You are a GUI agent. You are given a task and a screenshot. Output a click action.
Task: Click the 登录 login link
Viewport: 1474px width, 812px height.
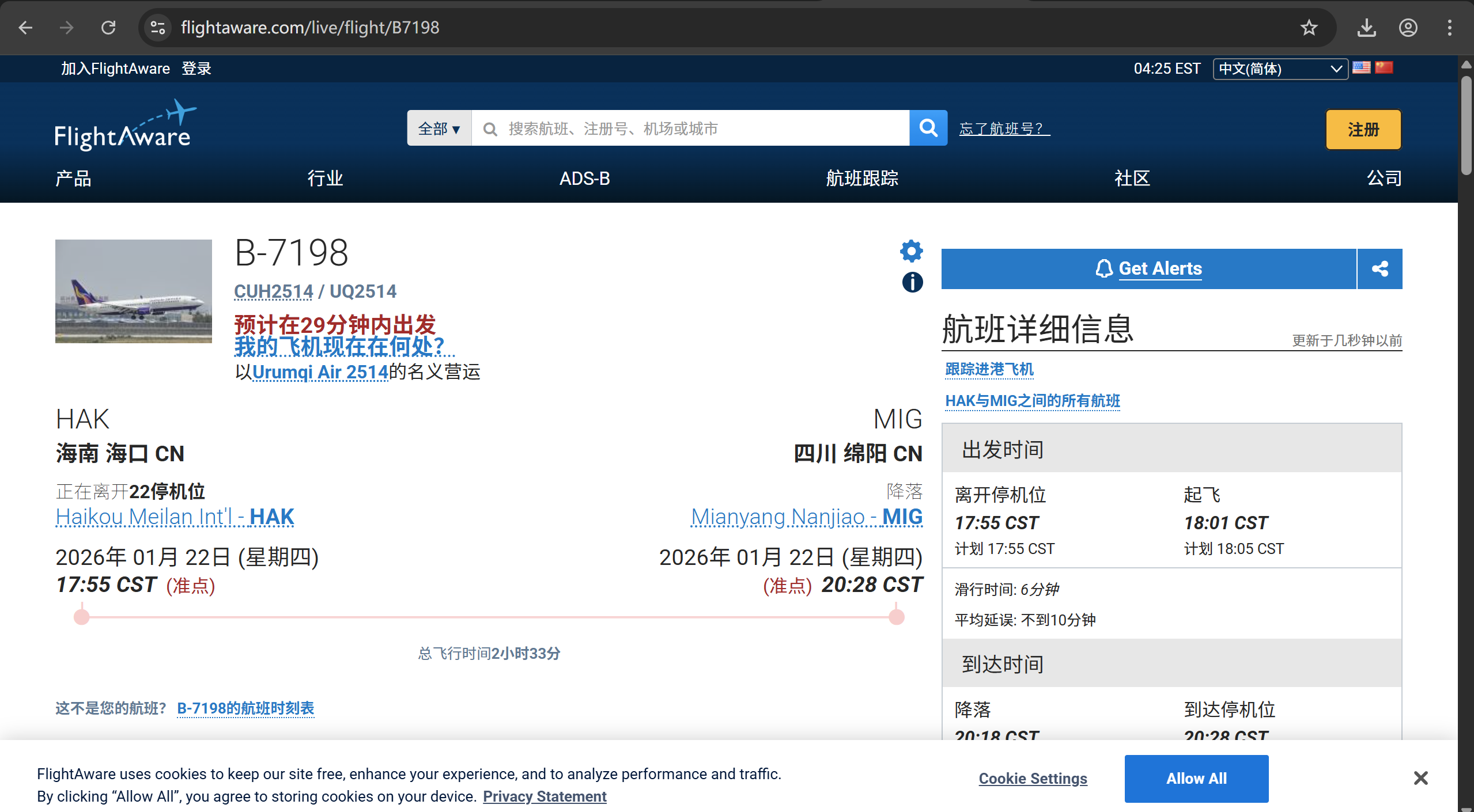[x=196, y=69]
